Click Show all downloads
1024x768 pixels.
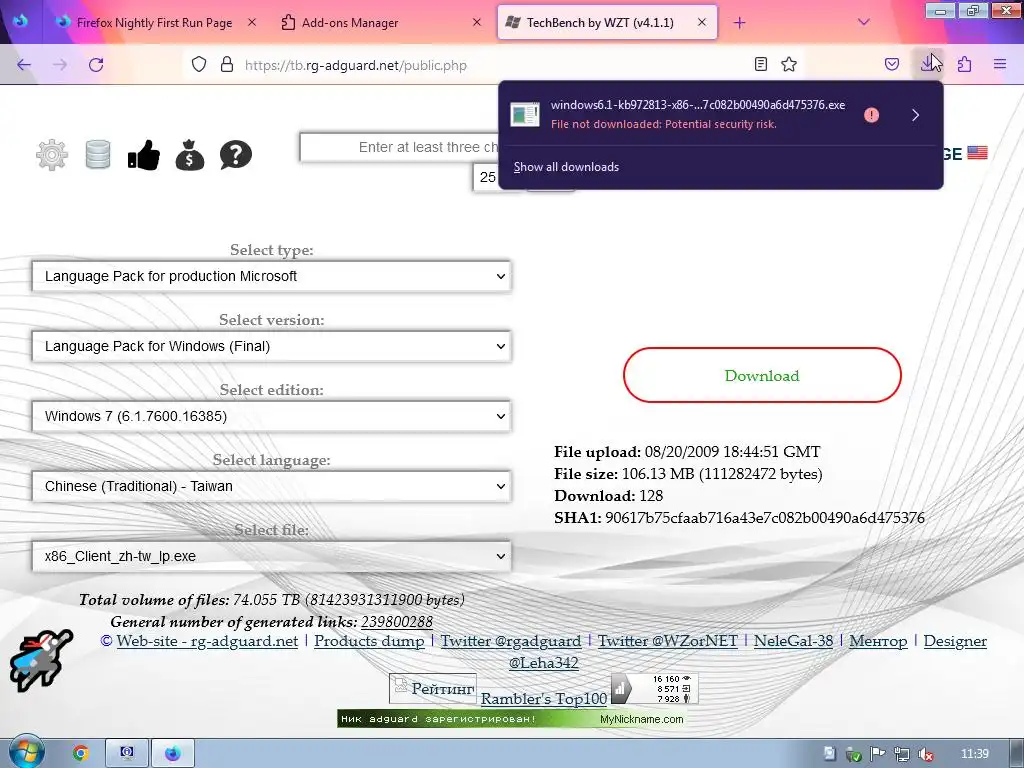(x=566, y=167)
